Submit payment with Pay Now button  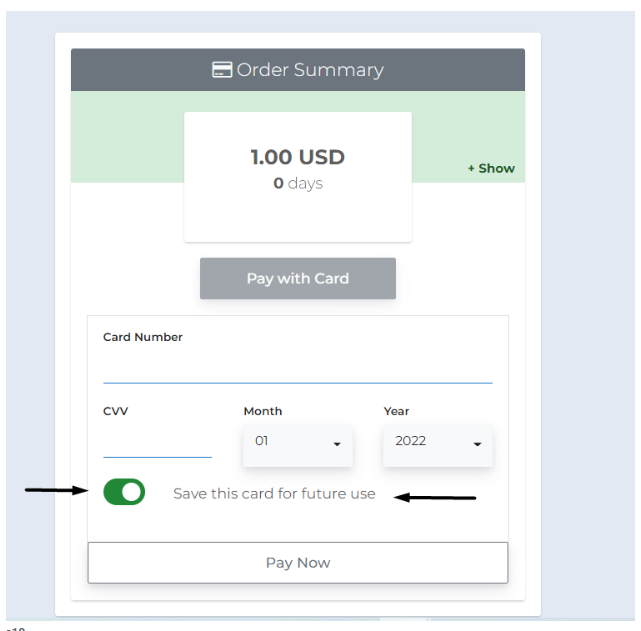tap(298, 562)
